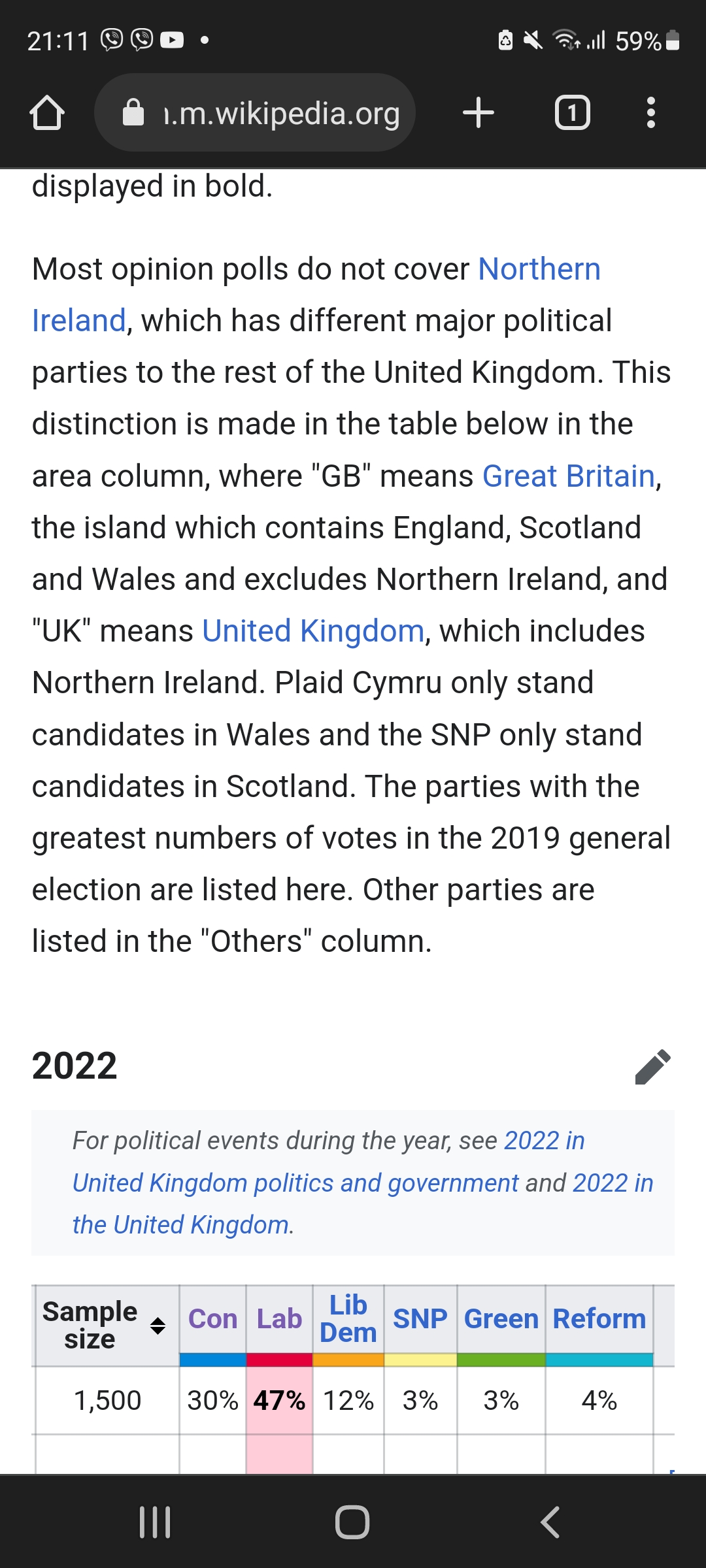The image size is (706, 1568).
Task: Click the Lab column header link
Action: (279, 1319)
